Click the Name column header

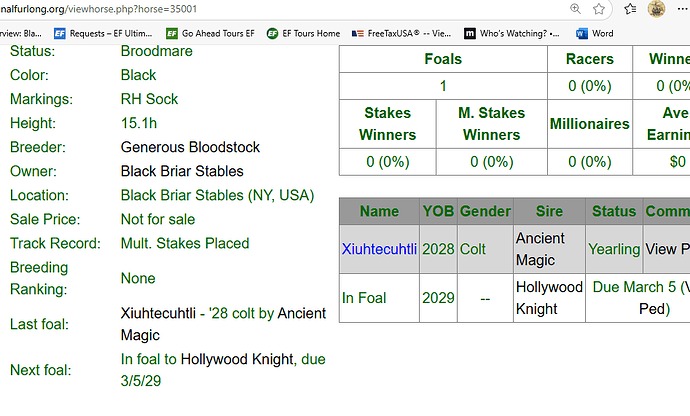379,211
